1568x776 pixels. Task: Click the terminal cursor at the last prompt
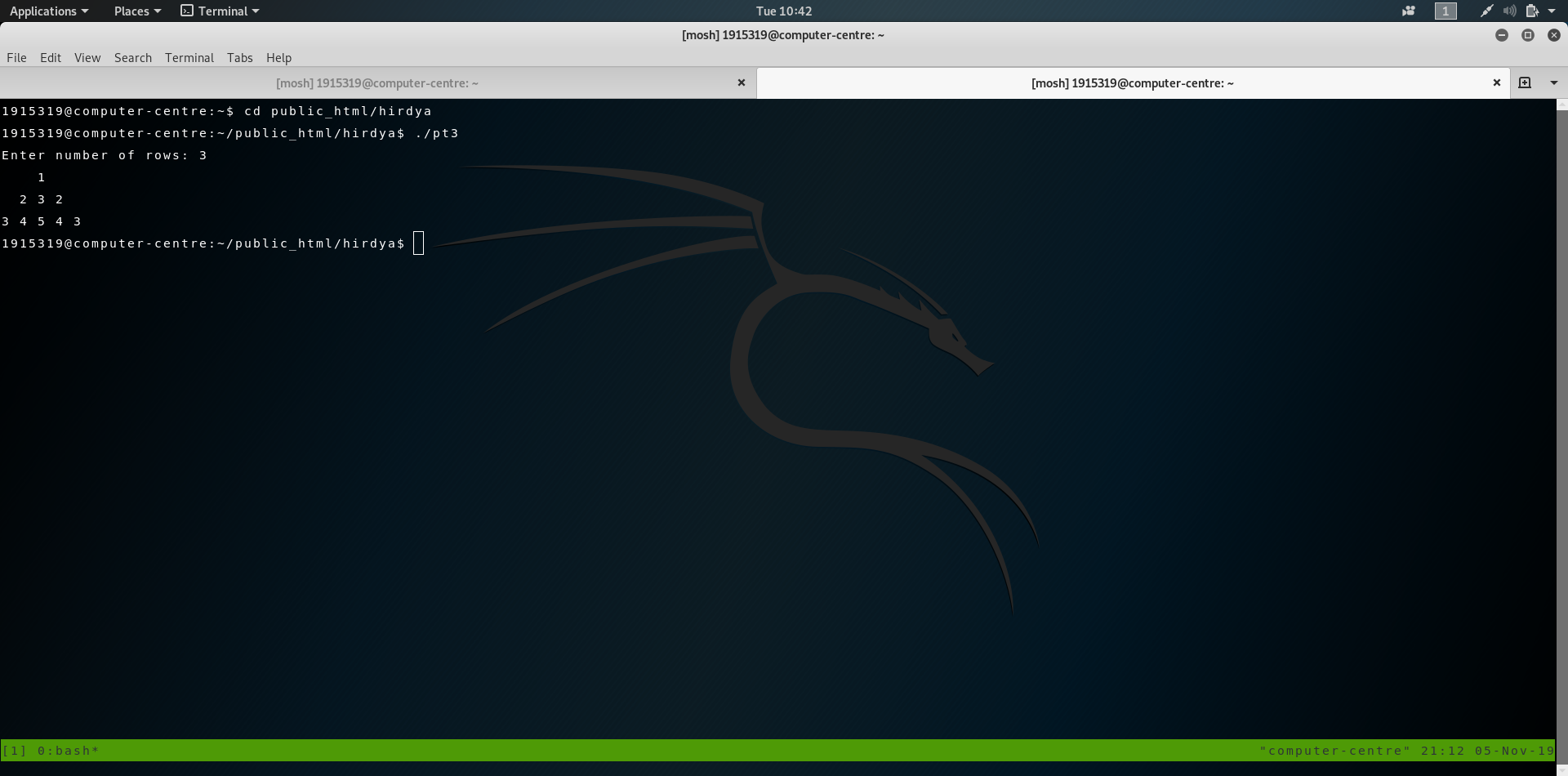[x=419, y=243]
